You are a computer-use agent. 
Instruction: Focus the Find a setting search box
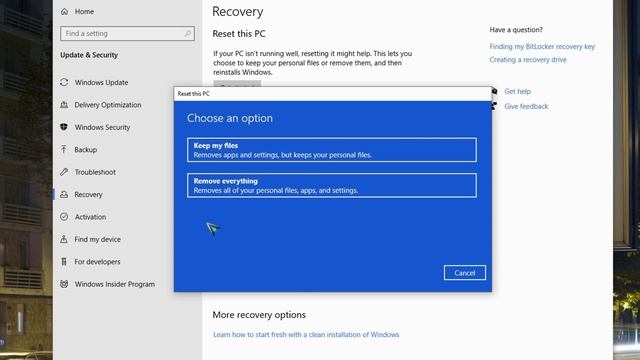[127, 33]
